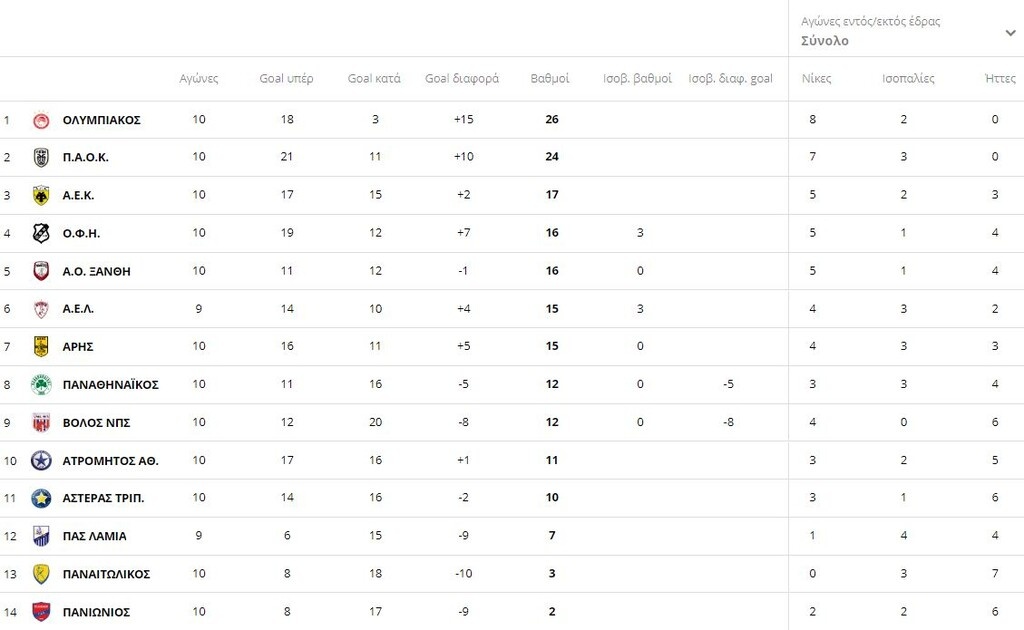This screenshot has width=1024, height=630.
Task: Sort table by Νίκες column
Action: click(x=816, y=79)
